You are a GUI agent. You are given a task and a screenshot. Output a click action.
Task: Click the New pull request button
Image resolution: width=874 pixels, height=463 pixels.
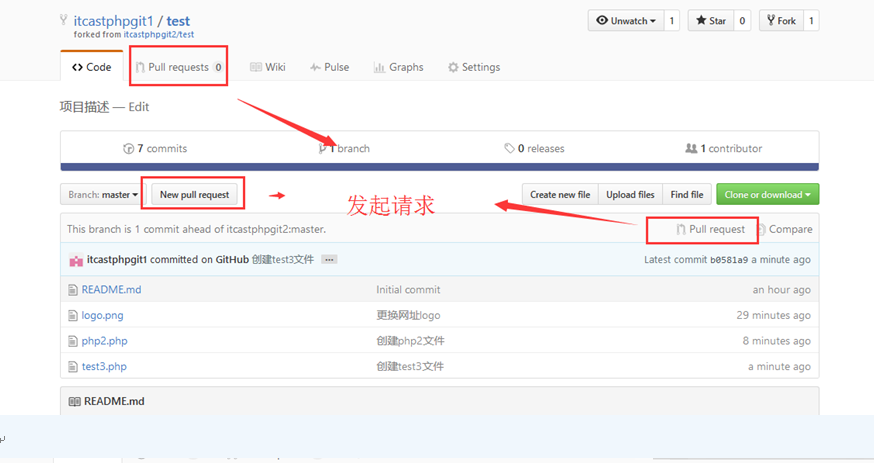click(195, 194)
